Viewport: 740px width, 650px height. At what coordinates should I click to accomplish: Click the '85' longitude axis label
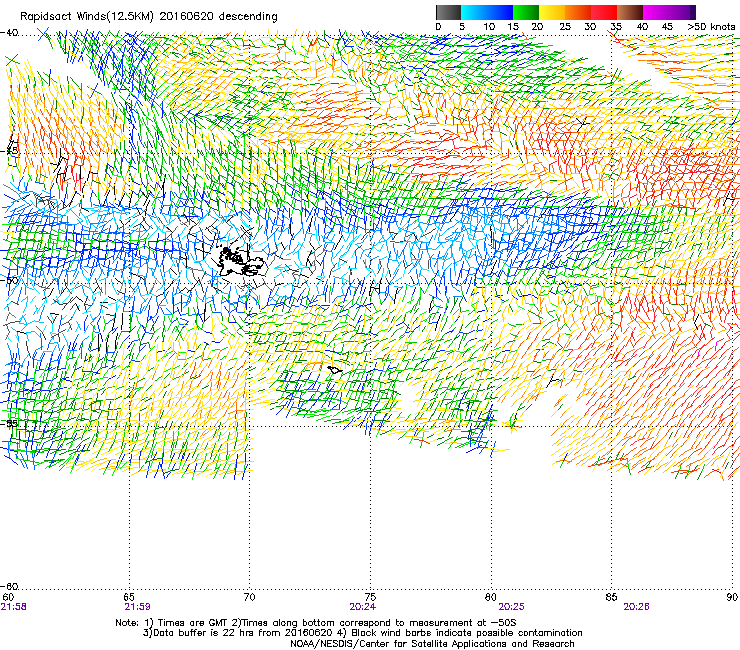tap(611, 597)
